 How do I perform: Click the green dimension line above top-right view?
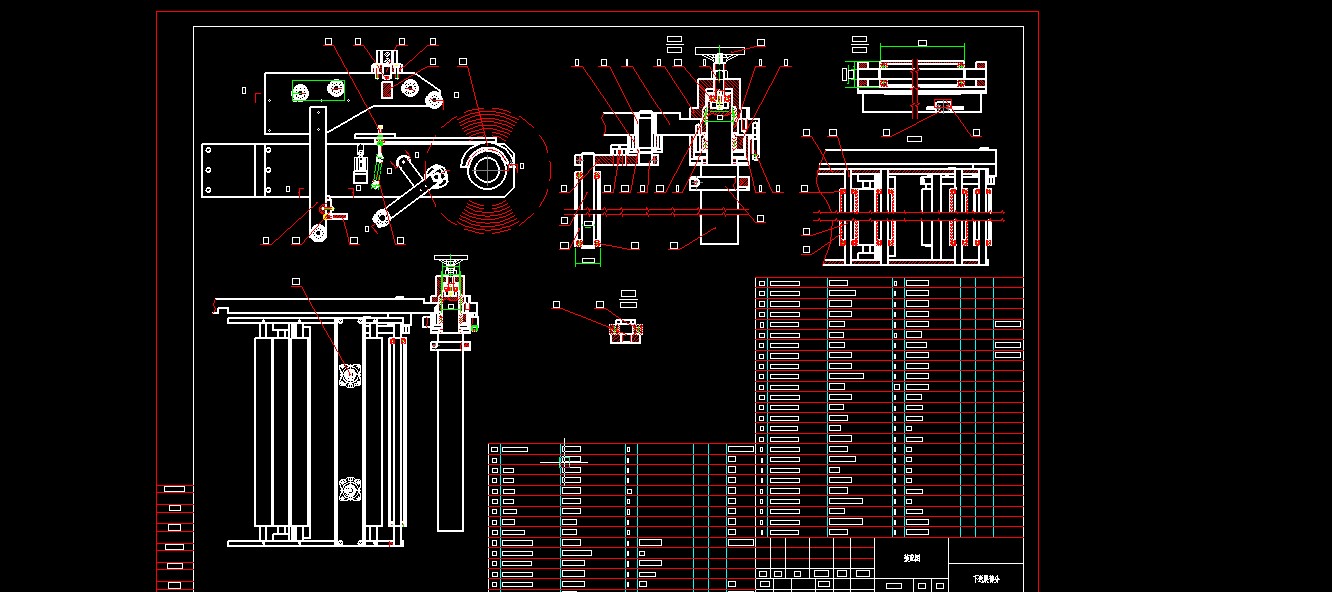pyautogui.click(x=922, y=46)
